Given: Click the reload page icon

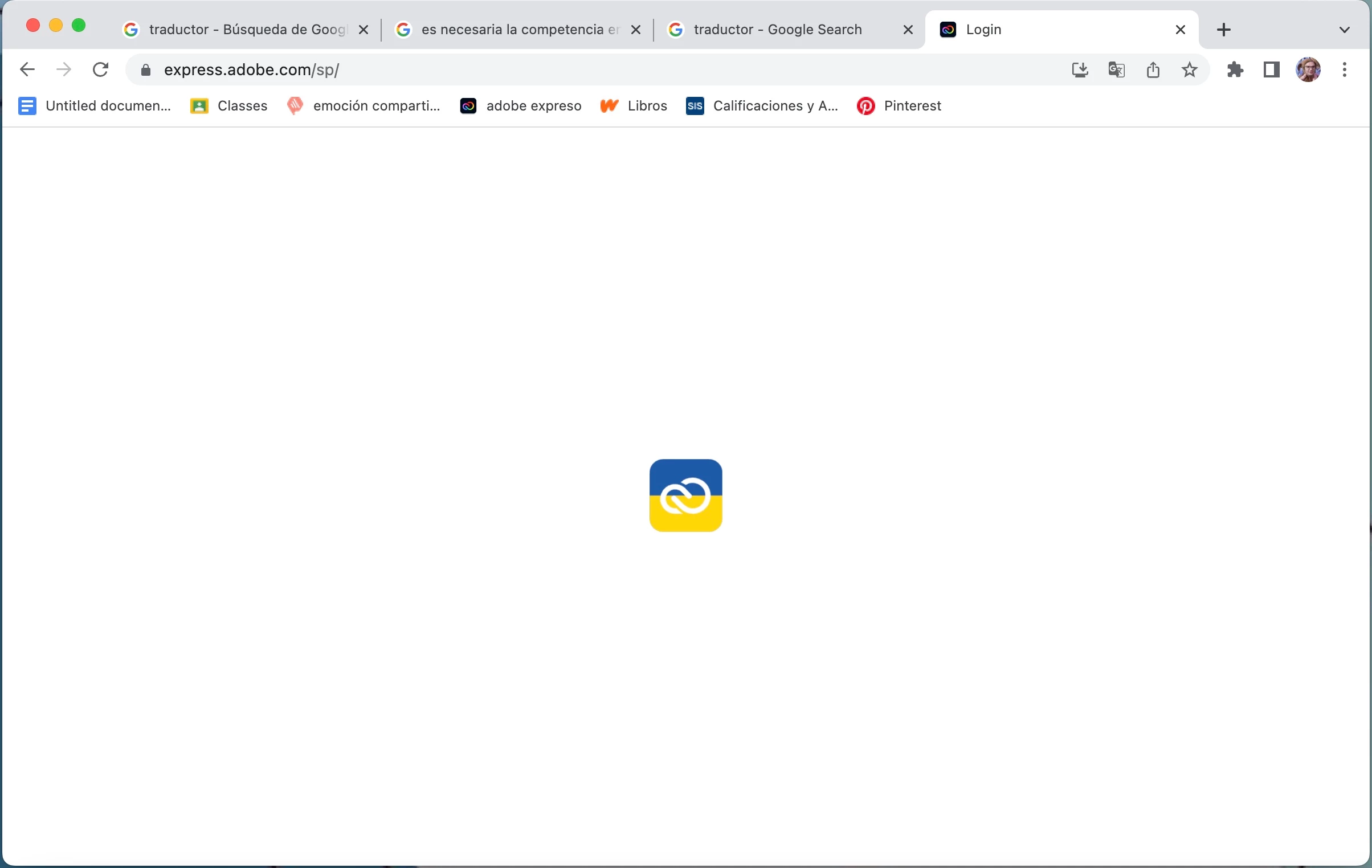Looking at the screenshot, I should (x=101, y=70).
